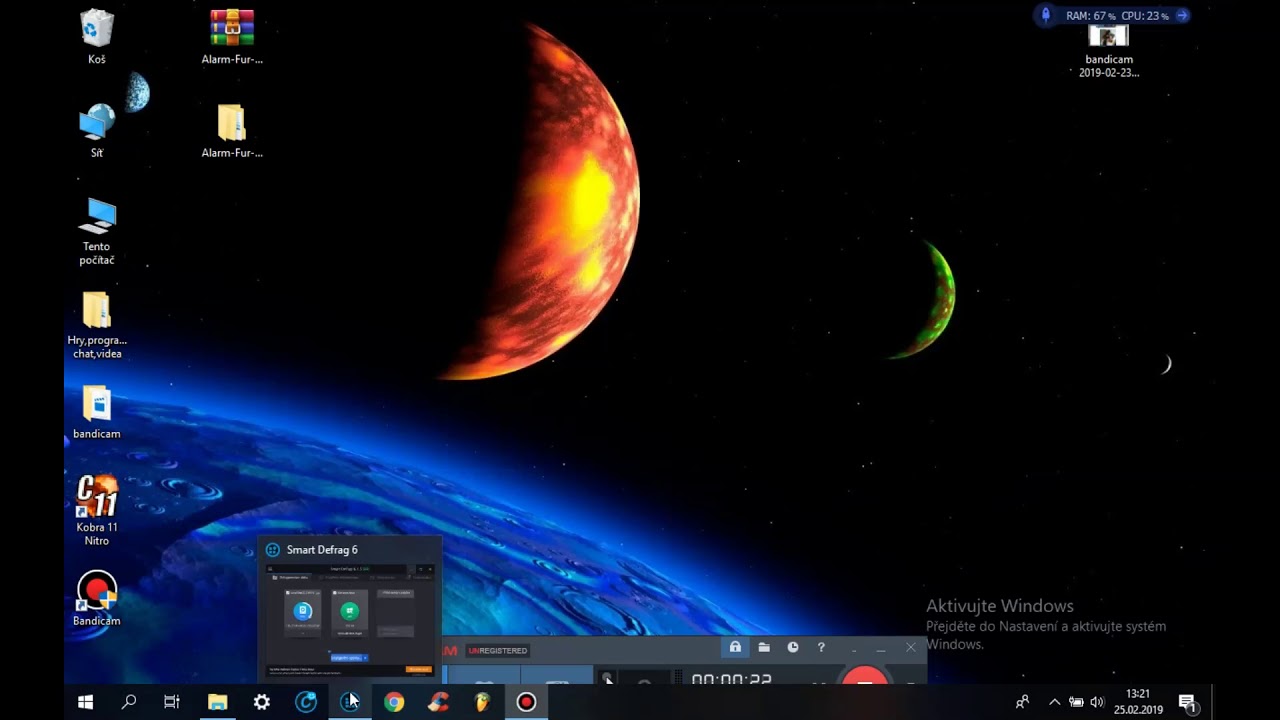
Task: Click the Bandicam recording taskbar icon
Action: click(526, 702)
